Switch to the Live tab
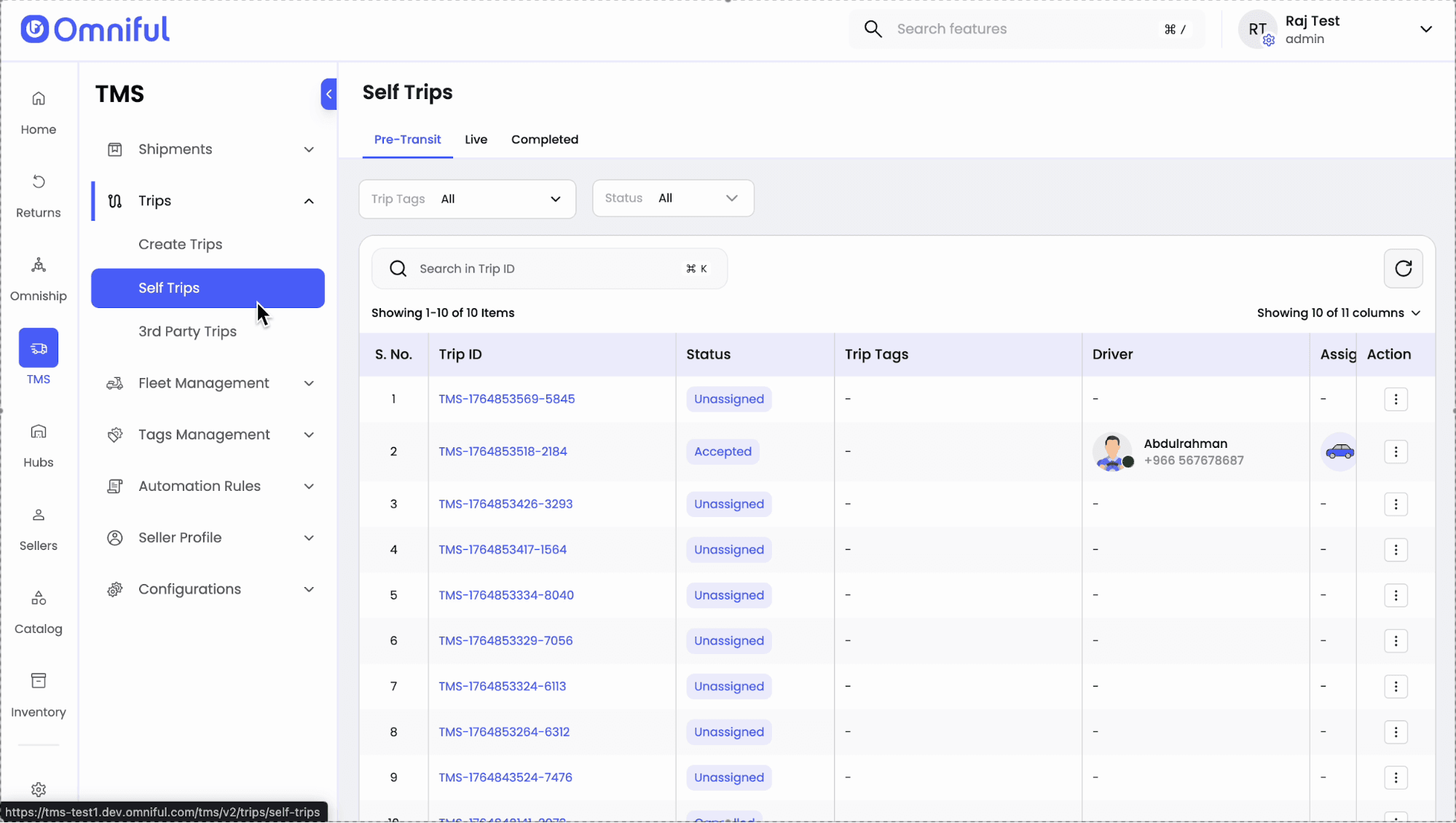Image resolution: width=1456 pixels, height=823 pixels. pyautogui.click(x=476, y=139)
